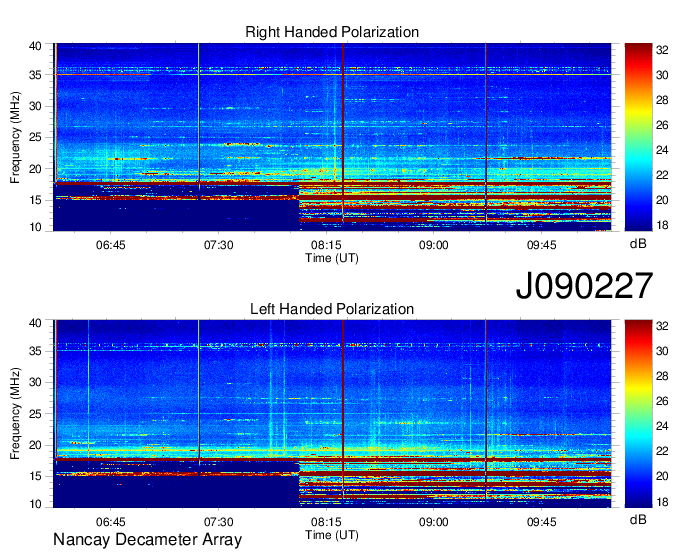This screenshot has height=552, width=680.
Task: Click 40 frequency tick of Right Handed plot
Action: tap(35, 46)
